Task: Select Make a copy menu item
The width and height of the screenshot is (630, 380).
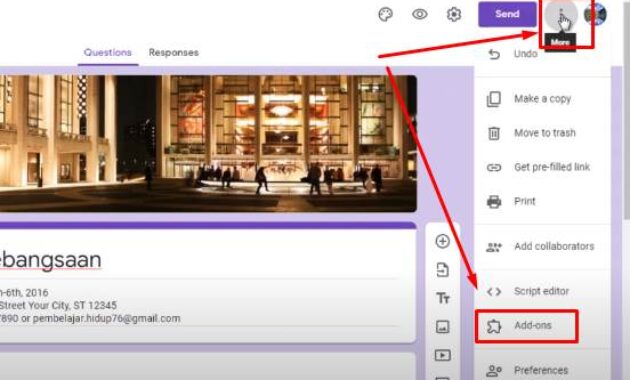Action: [542, 99]
